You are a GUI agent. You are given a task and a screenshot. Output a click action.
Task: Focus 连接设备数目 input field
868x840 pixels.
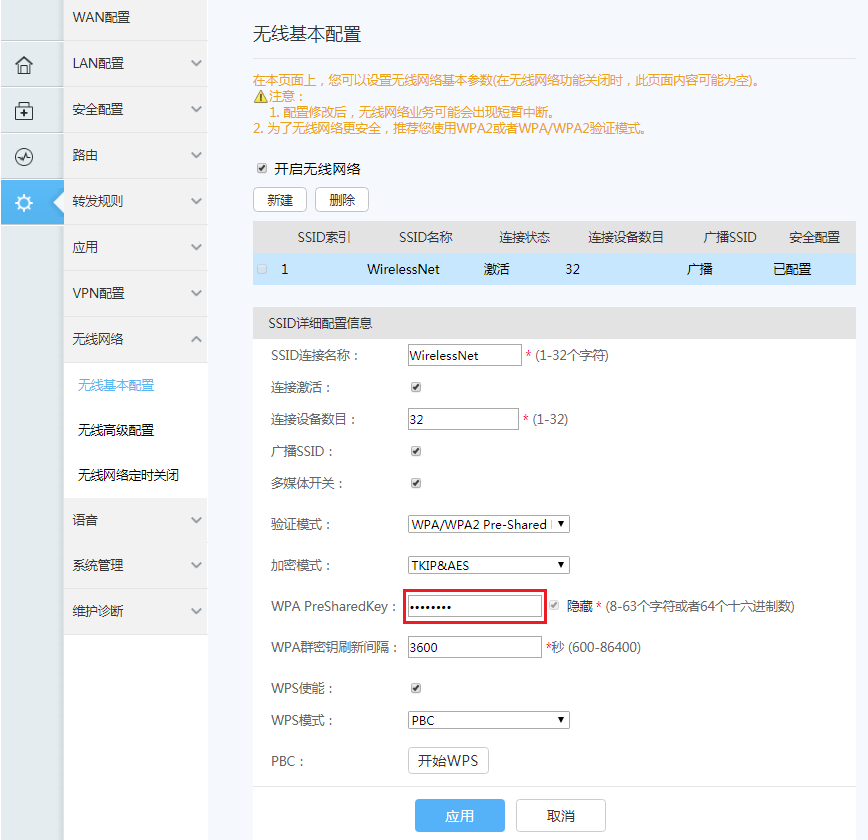[463, 419]
